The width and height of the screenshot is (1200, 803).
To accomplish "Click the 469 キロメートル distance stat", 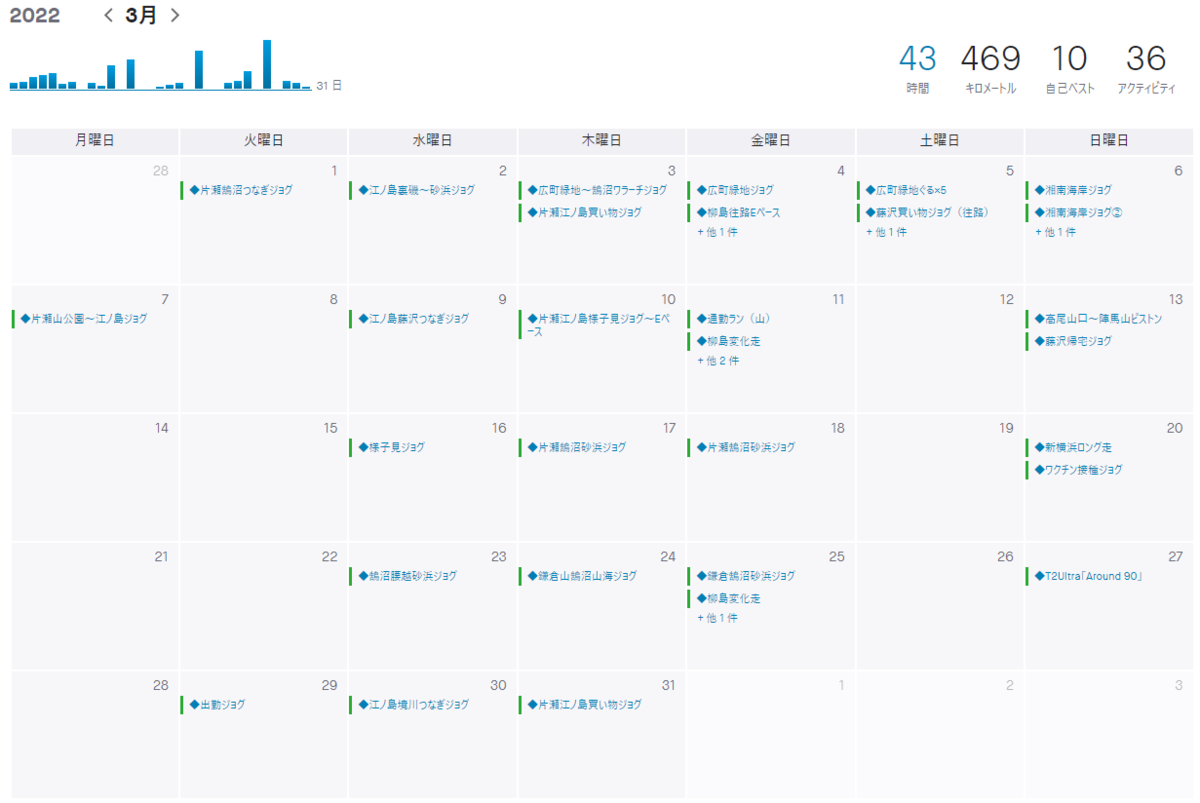I will pos(991,69).
